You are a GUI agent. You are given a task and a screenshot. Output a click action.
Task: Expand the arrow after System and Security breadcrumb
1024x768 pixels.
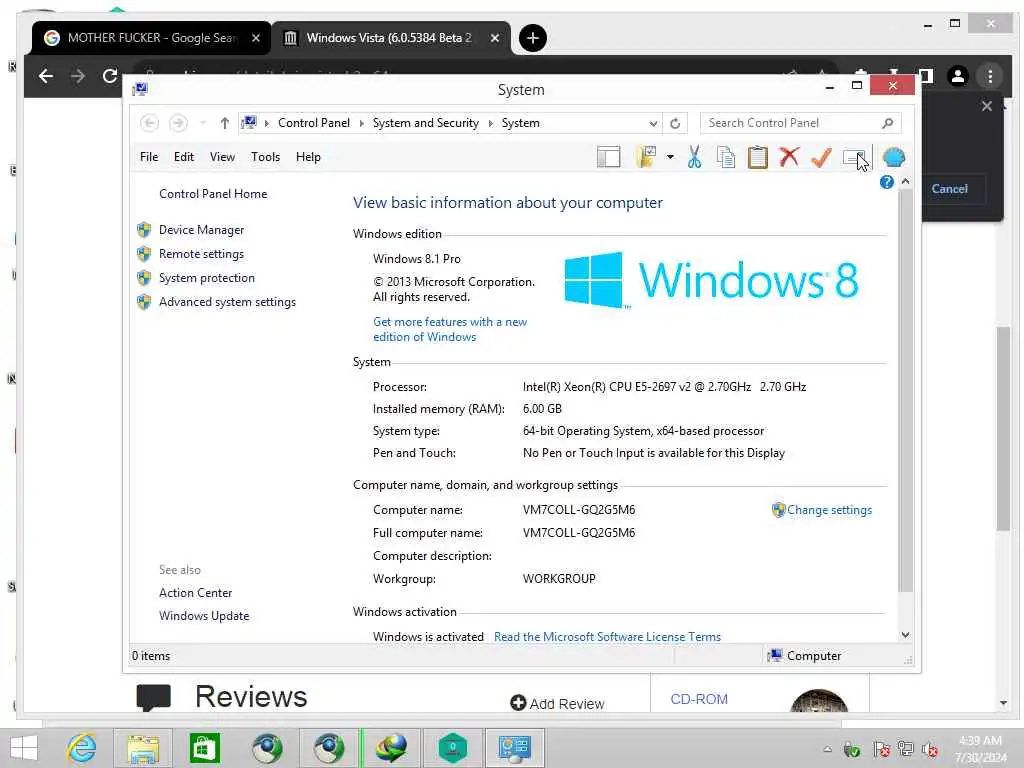click(x=490, y=123)
